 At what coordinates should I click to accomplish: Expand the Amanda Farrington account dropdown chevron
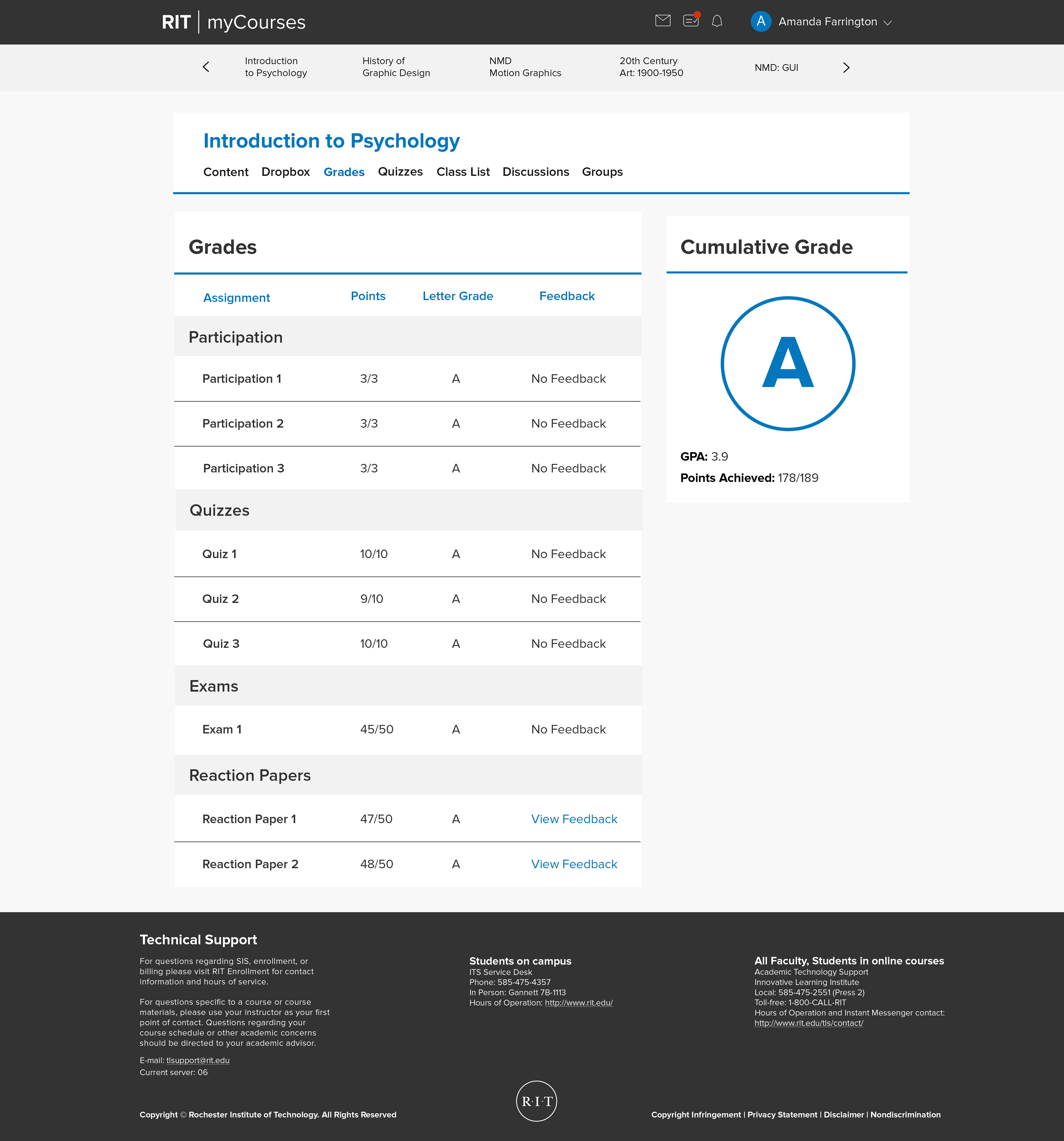point(887,23)
